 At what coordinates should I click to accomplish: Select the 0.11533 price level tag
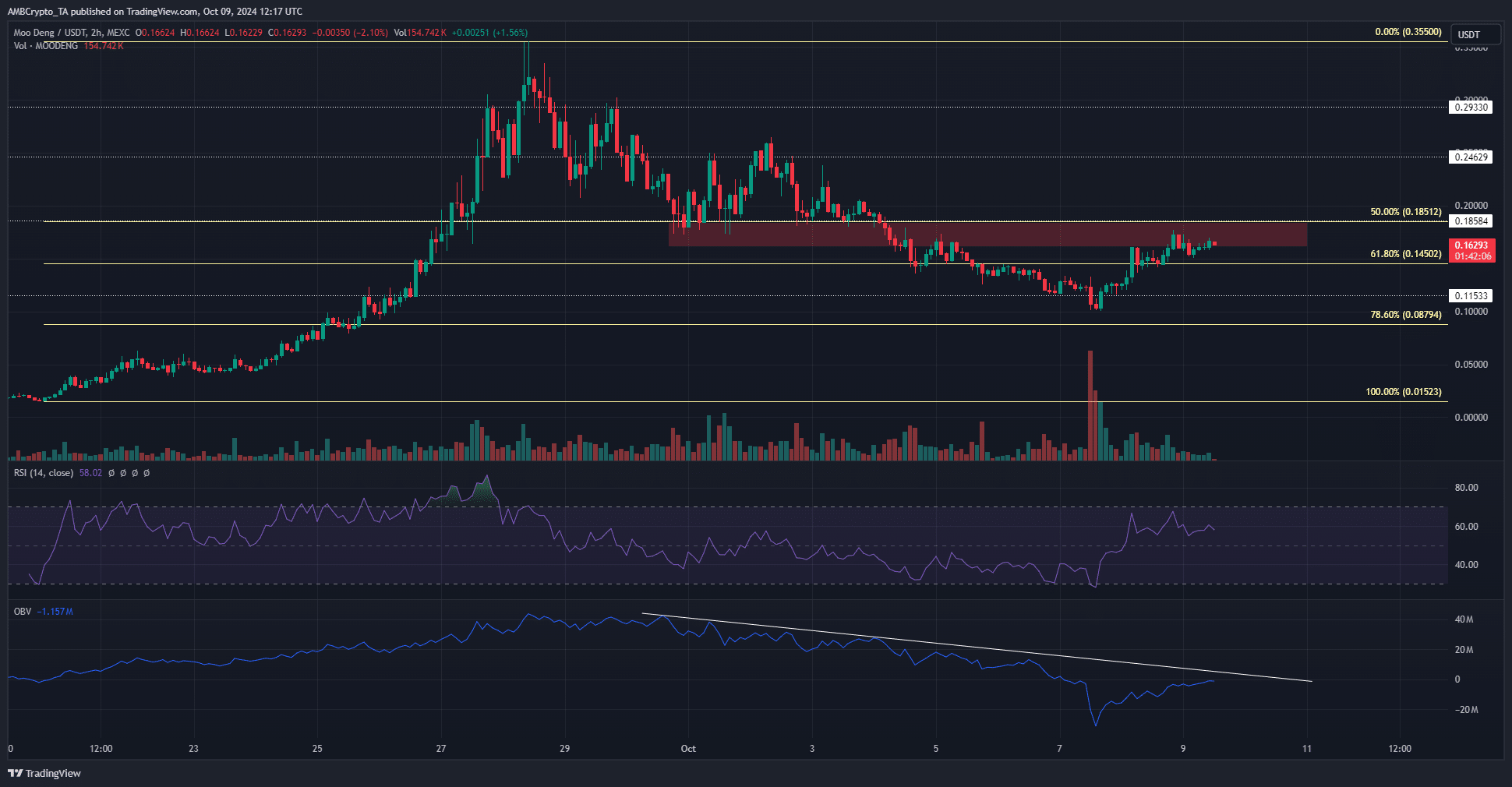pos(1471,296)
